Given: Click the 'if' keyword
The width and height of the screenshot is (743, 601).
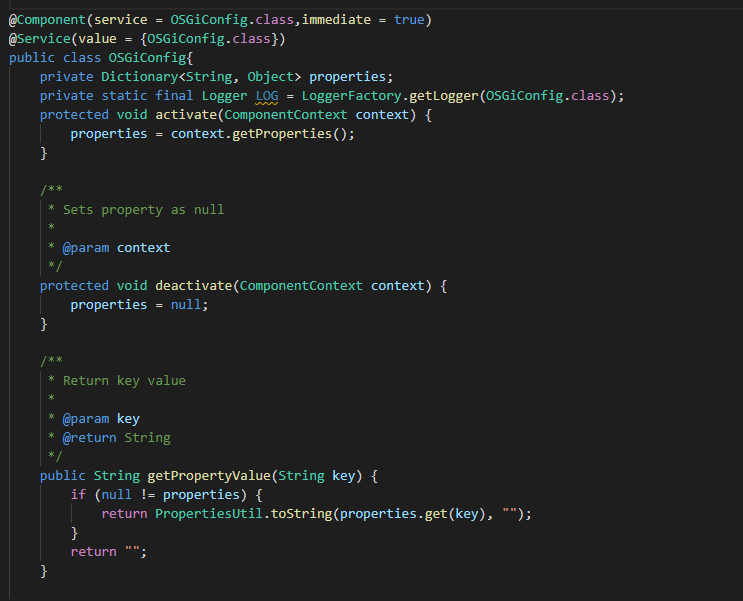Looking at the screenshot, I should (78, 495).
